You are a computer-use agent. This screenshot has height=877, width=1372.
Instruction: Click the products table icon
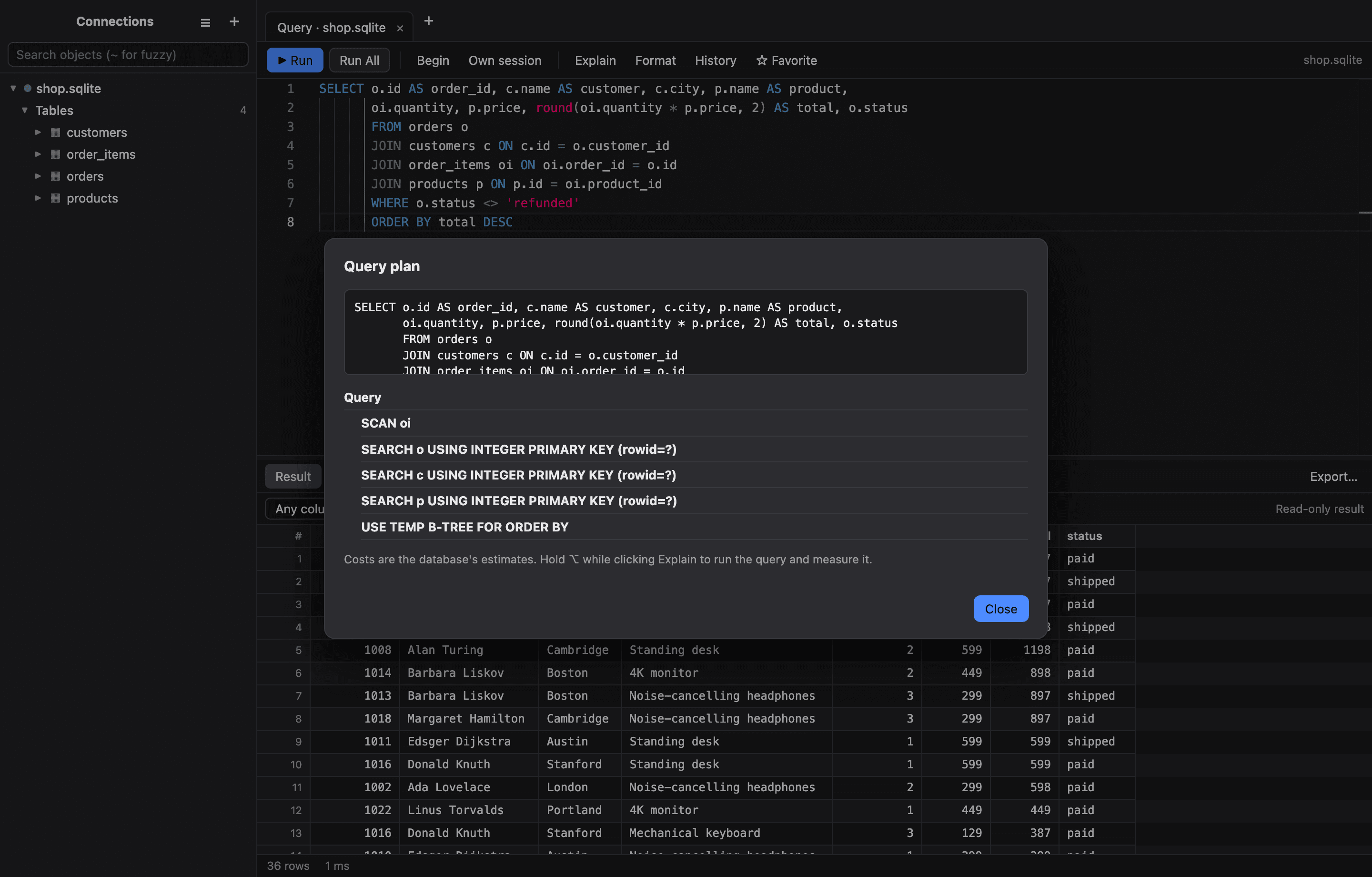pos(55,198)
